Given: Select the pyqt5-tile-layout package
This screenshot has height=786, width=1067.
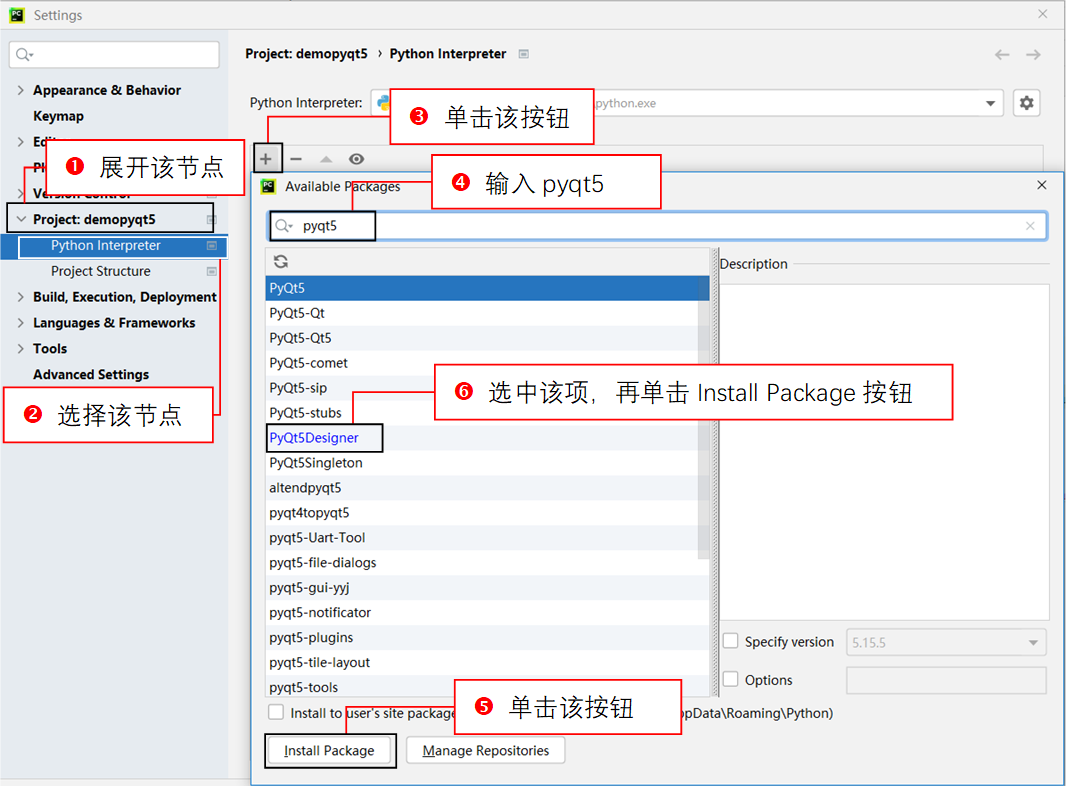Looking at the screenshot, I should 487,662.
